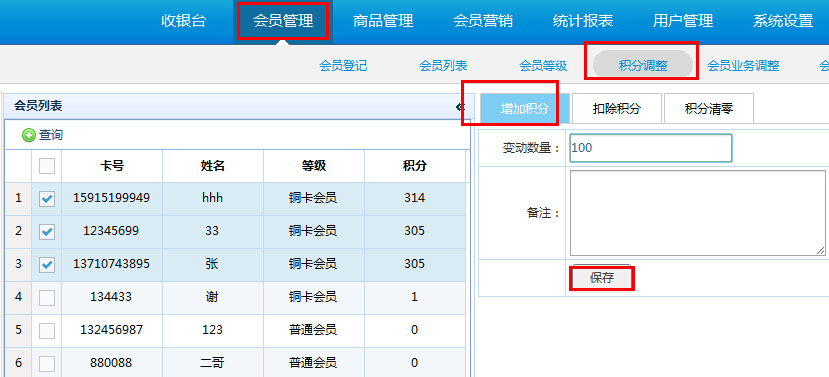
Task: Click the member name hhh
Action: pos(213,198)
